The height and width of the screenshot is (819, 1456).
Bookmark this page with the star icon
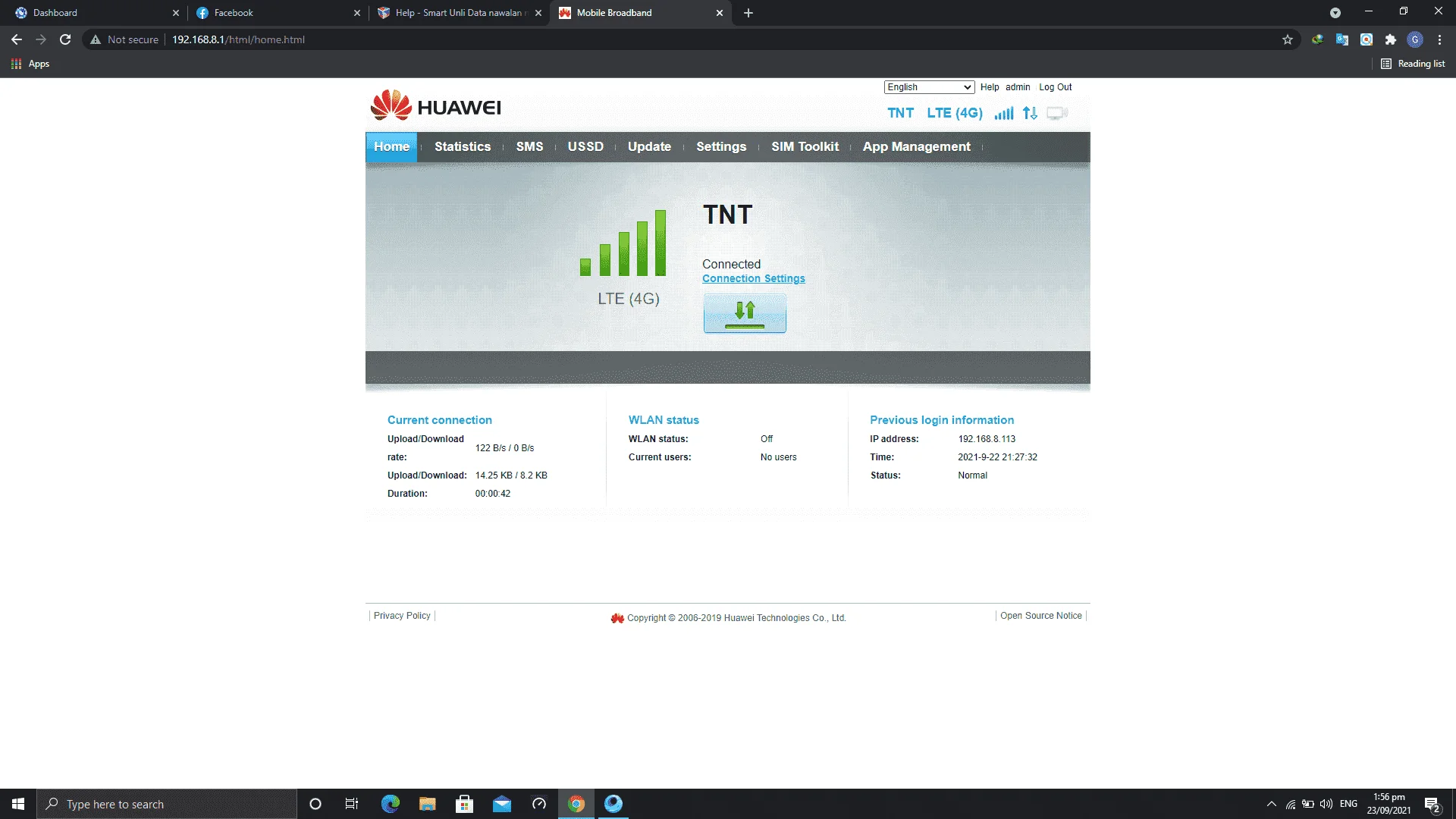point(1288,39)
